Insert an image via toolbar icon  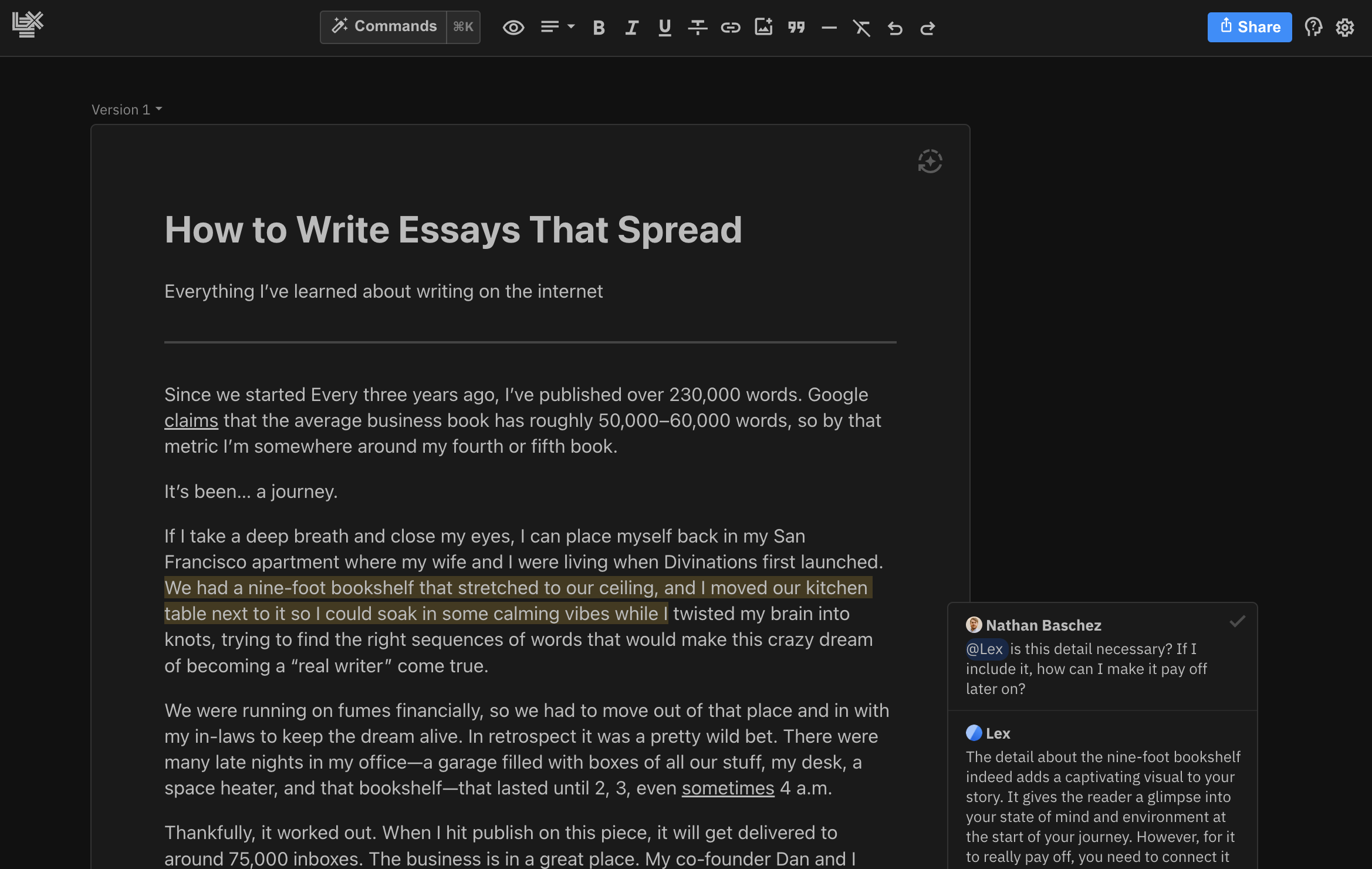pos(763,28)
